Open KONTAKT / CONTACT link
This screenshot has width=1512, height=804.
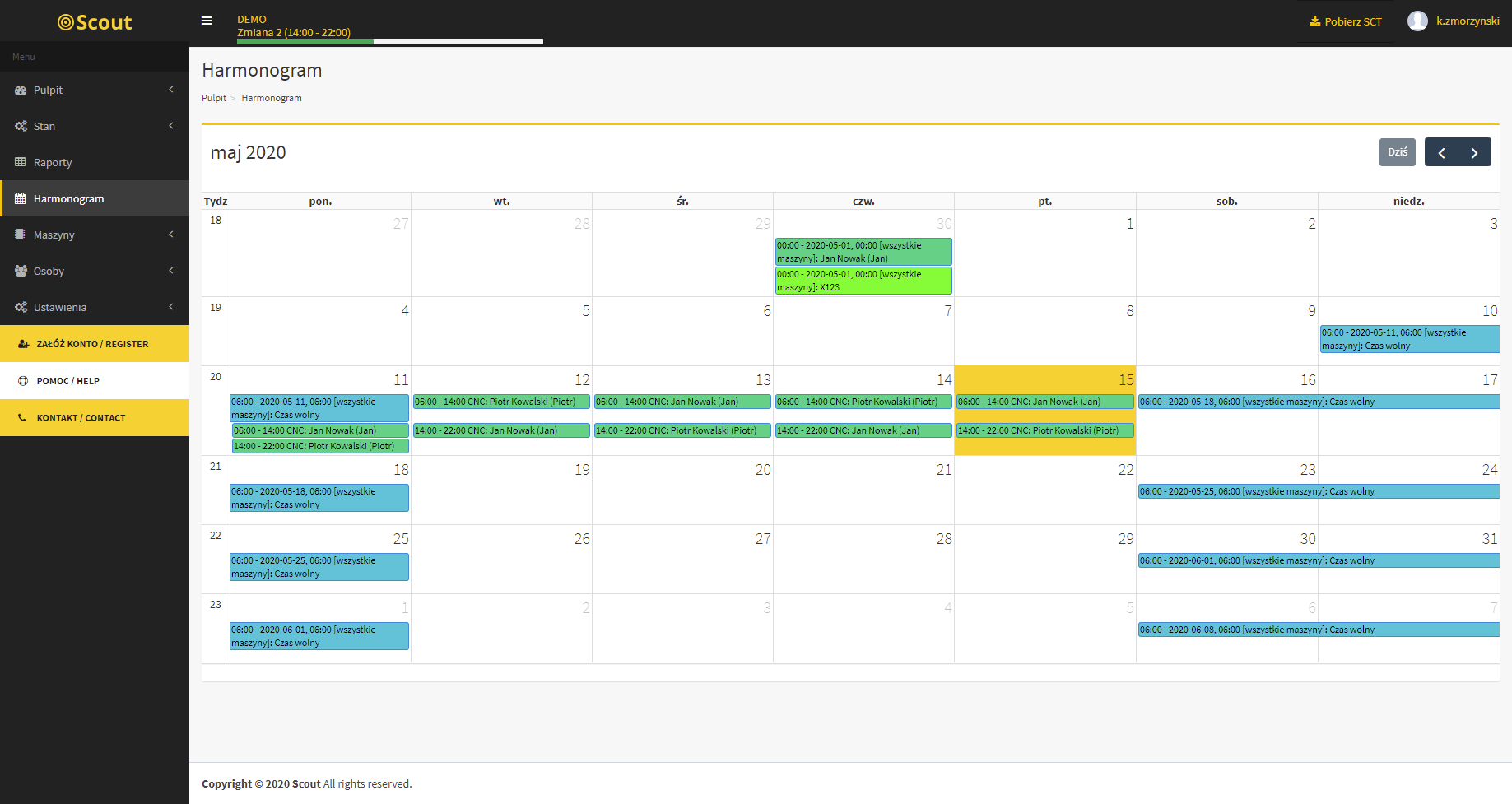coord(95,418)
